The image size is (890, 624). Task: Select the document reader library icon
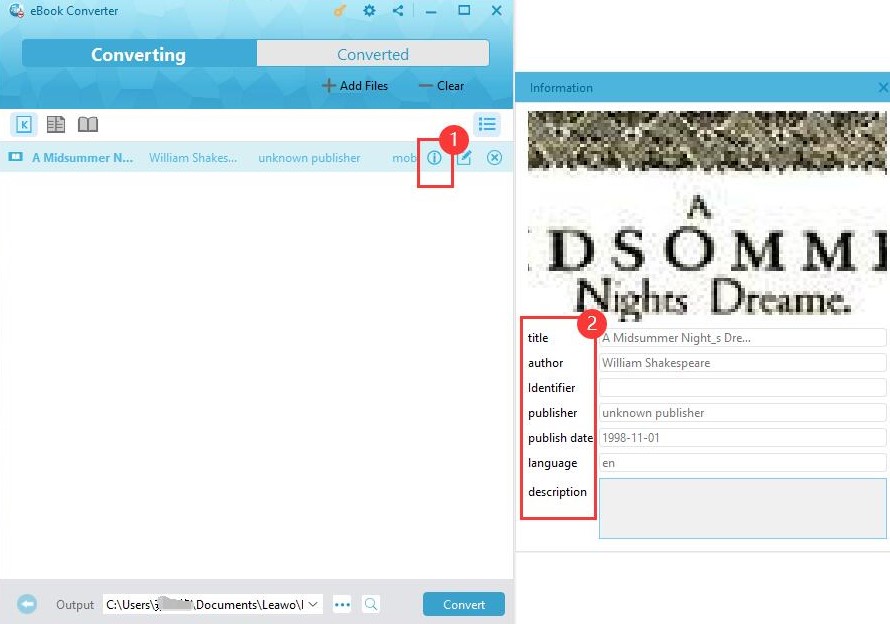click(x=56, y=124)
